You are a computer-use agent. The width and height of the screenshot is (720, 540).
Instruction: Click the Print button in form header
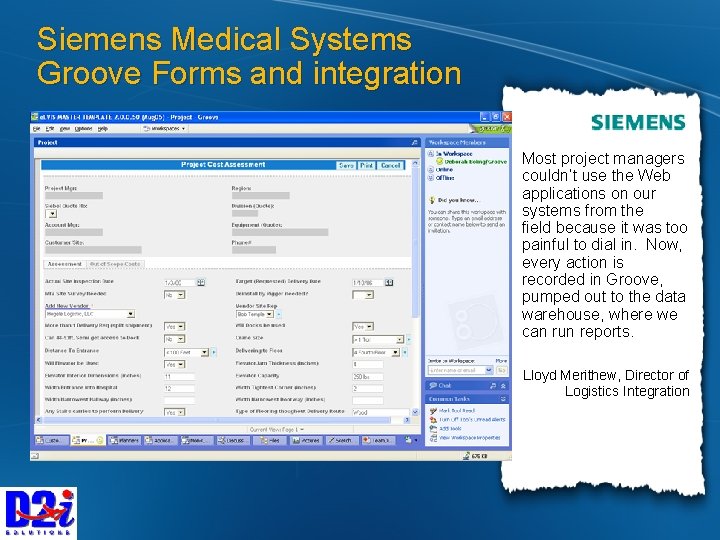(366, 165)
